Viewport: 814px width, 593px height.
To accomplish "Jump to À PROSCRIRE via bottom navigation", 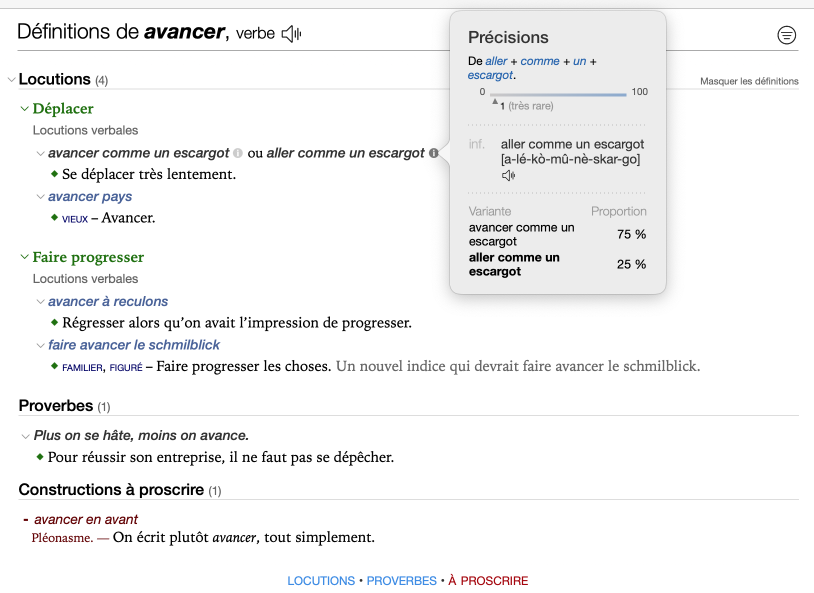I will click(488, 581).
